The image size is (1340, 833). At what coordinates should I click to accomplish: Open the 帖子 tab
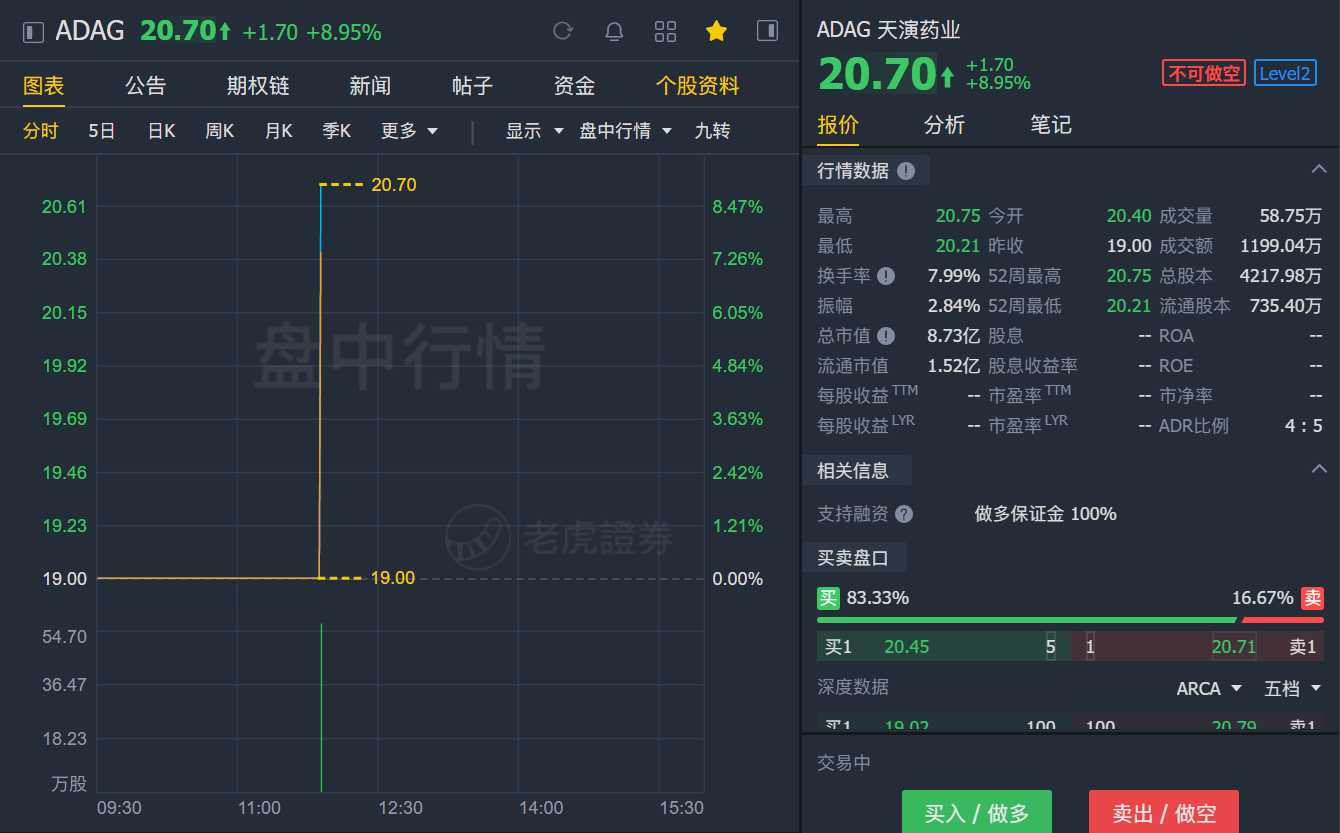[472, 86]
